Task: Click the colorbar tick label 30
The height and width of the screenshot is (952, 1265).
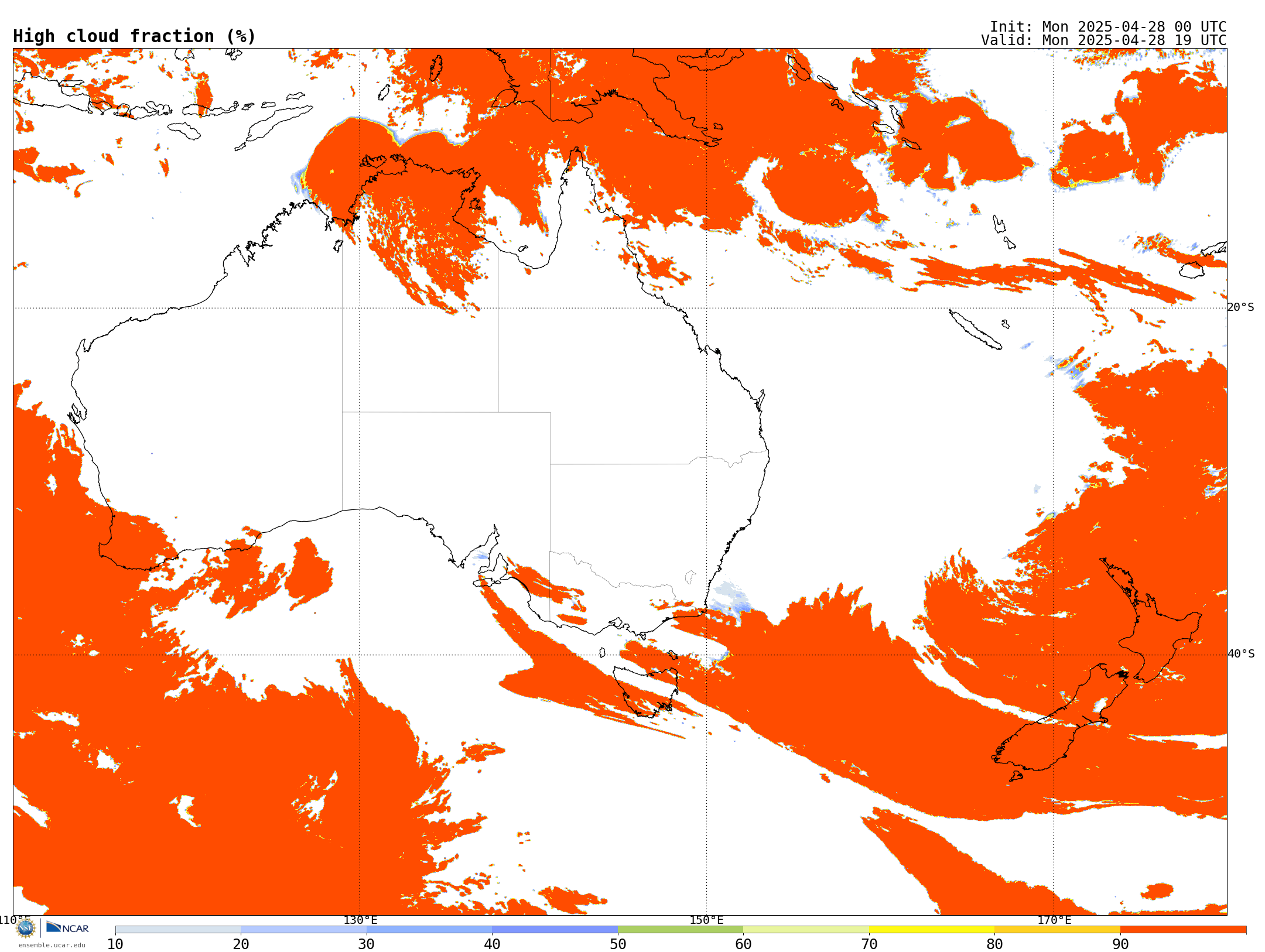Action: click(367, 944)
